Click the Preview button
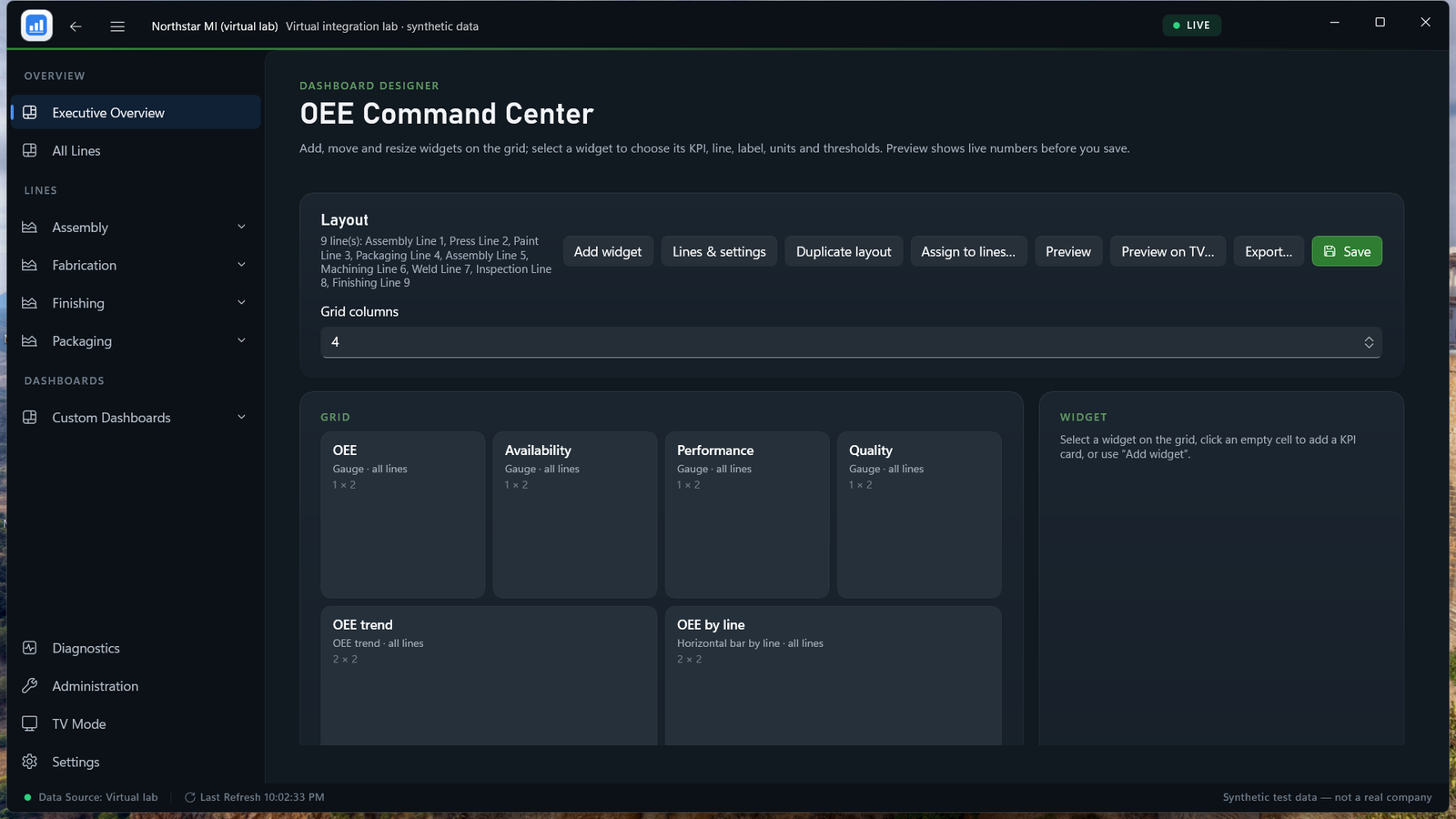This screenshot has width=1456, height=819. [x=1068, y=251]
